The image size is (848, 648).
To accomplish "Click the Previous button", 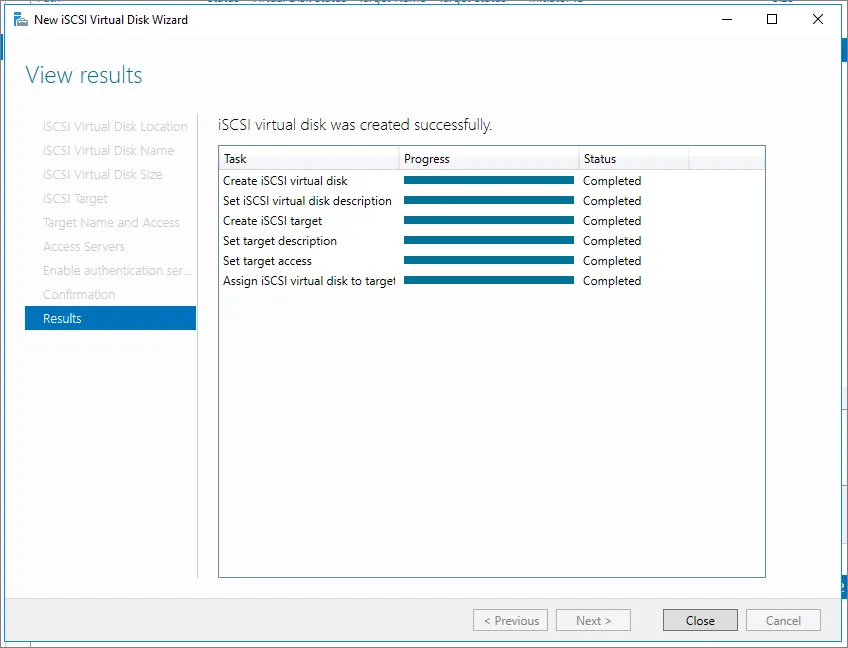I will (x=510, y=620).
